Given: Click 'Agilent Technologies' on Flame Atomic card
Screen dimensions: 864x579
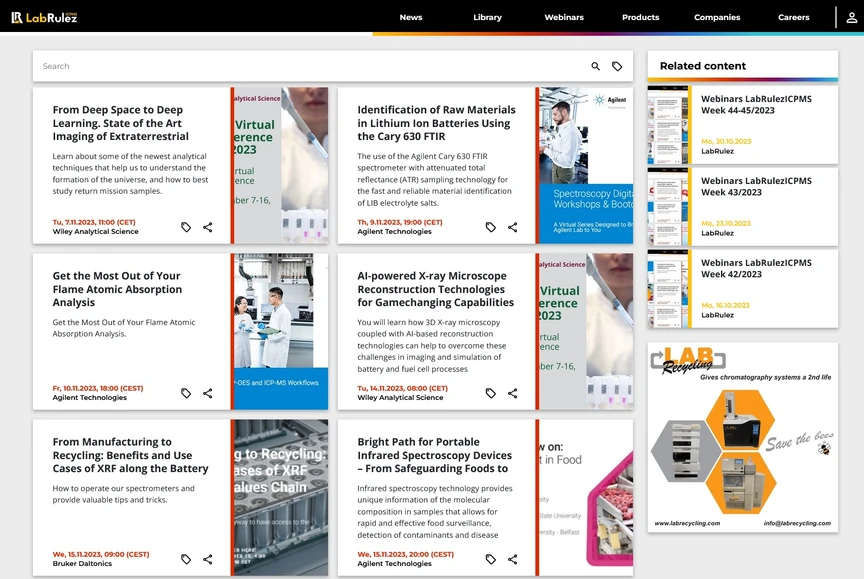Looking at the screenshot, I should [89, 398].
